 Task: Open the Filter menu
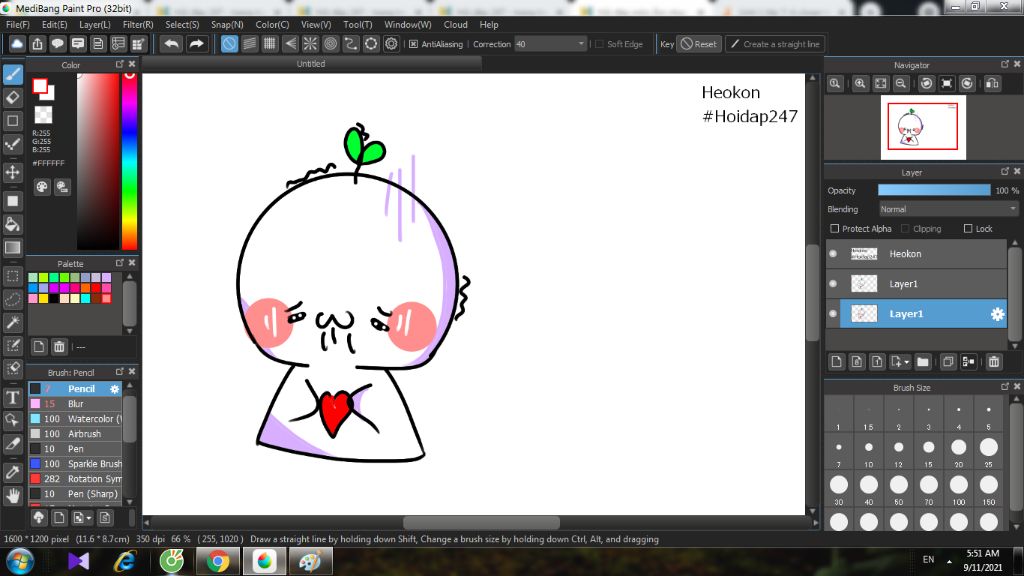click(138, 24)
